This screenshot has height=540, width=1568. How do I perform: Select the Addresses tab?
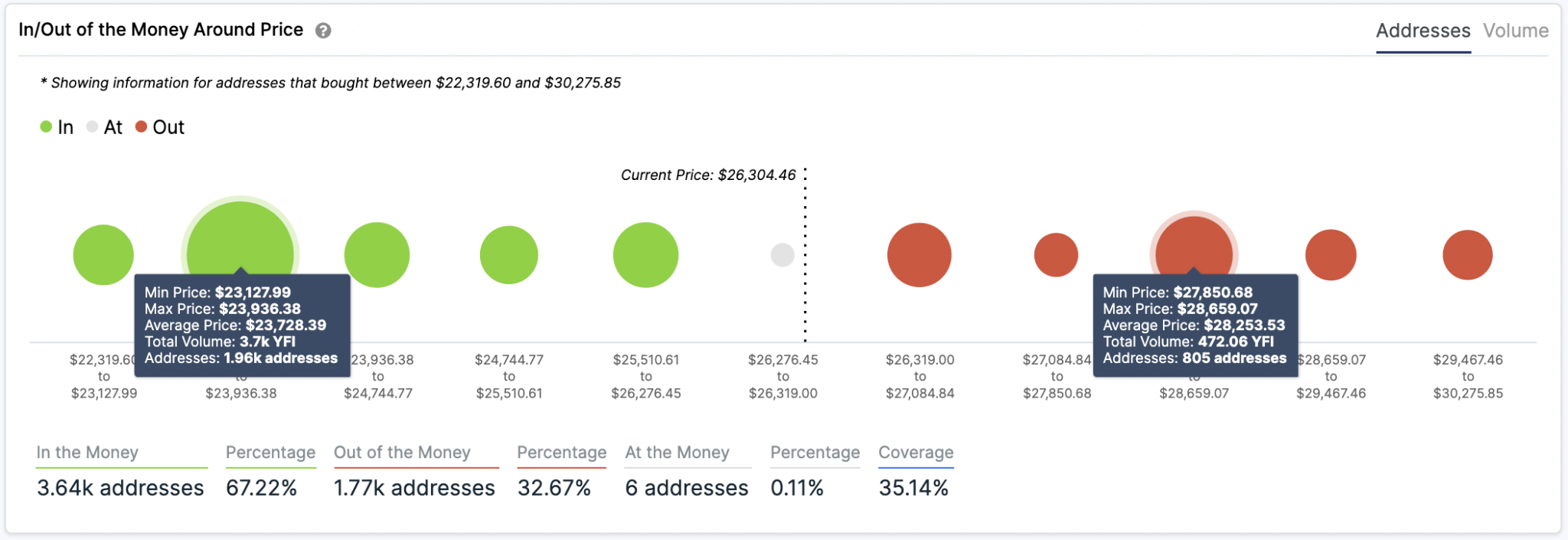[x=1423, y=31]
